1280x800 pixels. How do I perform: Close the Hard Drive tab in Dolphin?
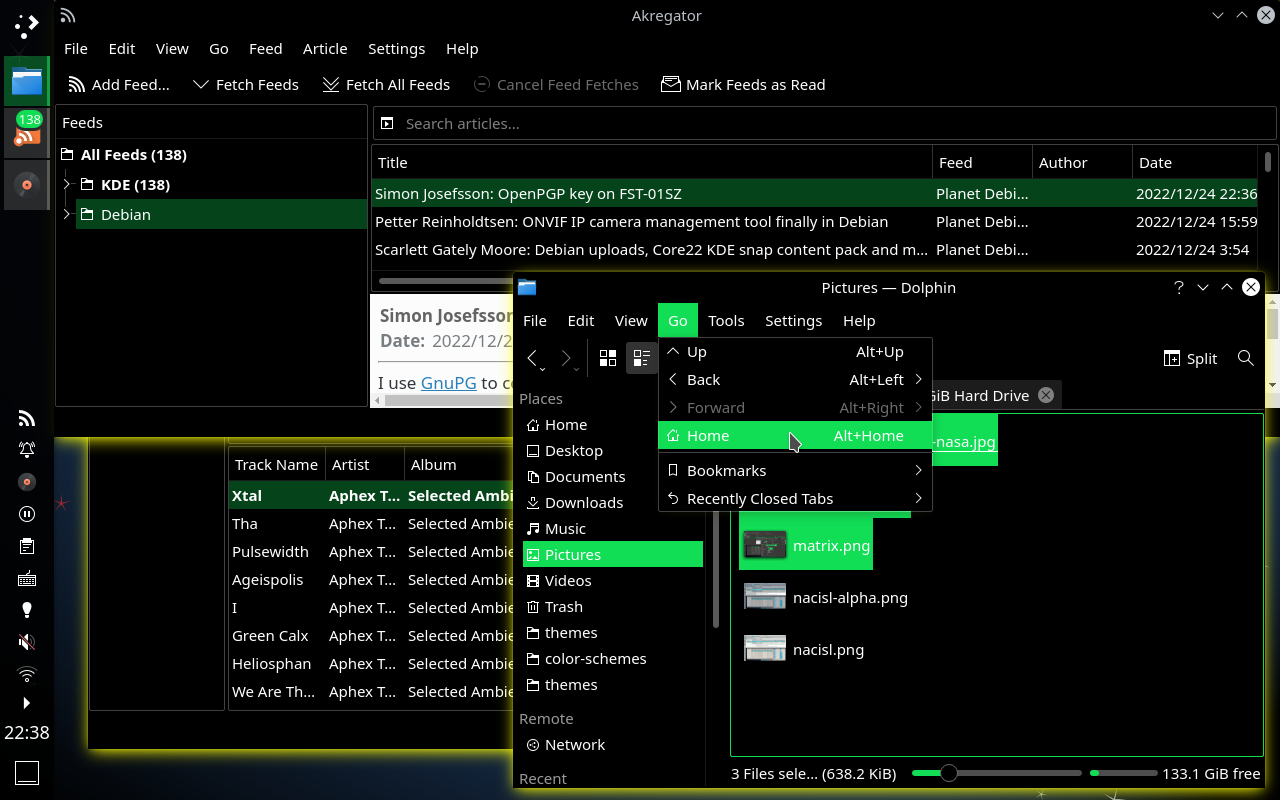(x=1046, y=395)
